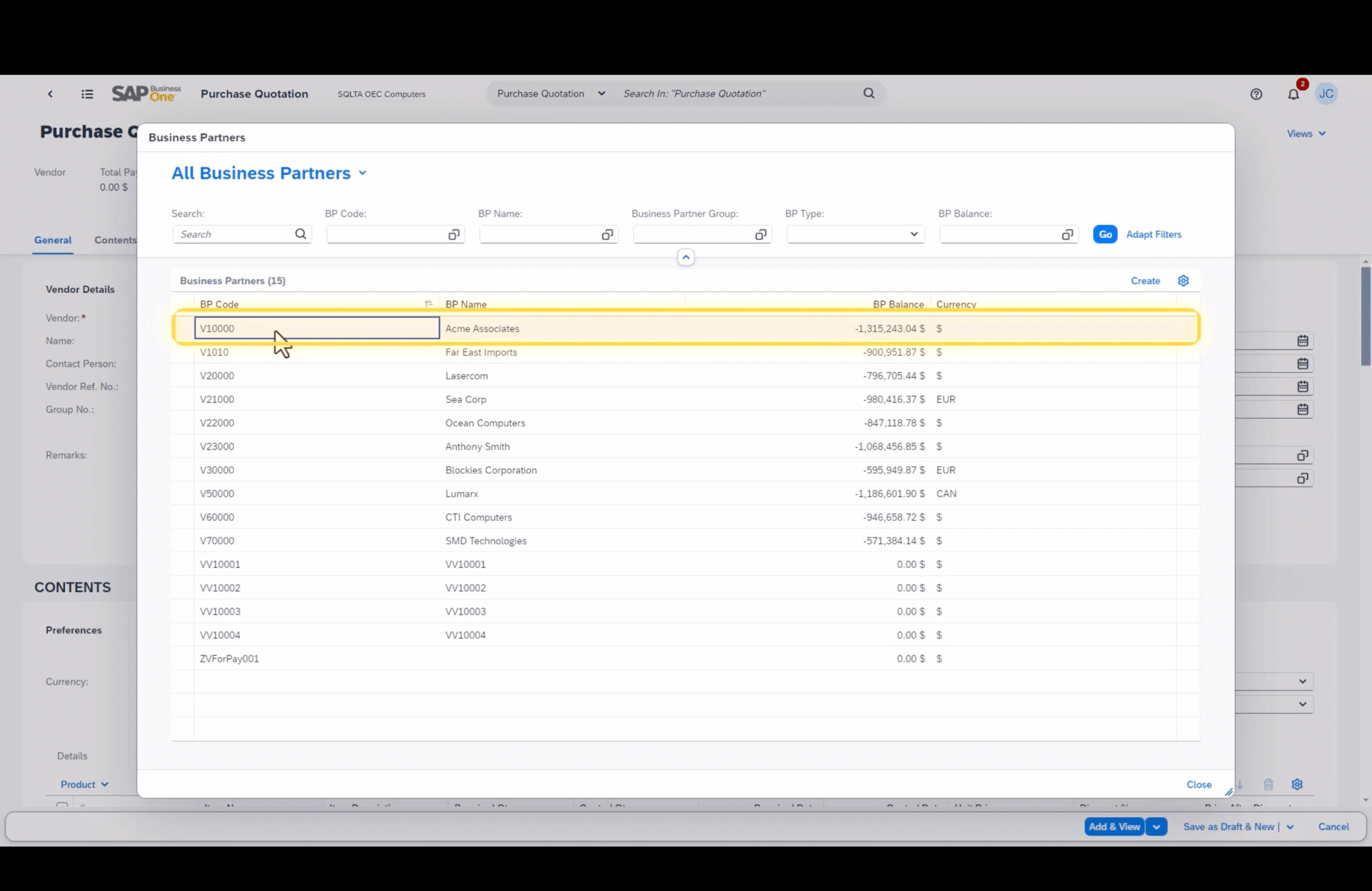Click the BP Code column sort icon

coord(428,304)
